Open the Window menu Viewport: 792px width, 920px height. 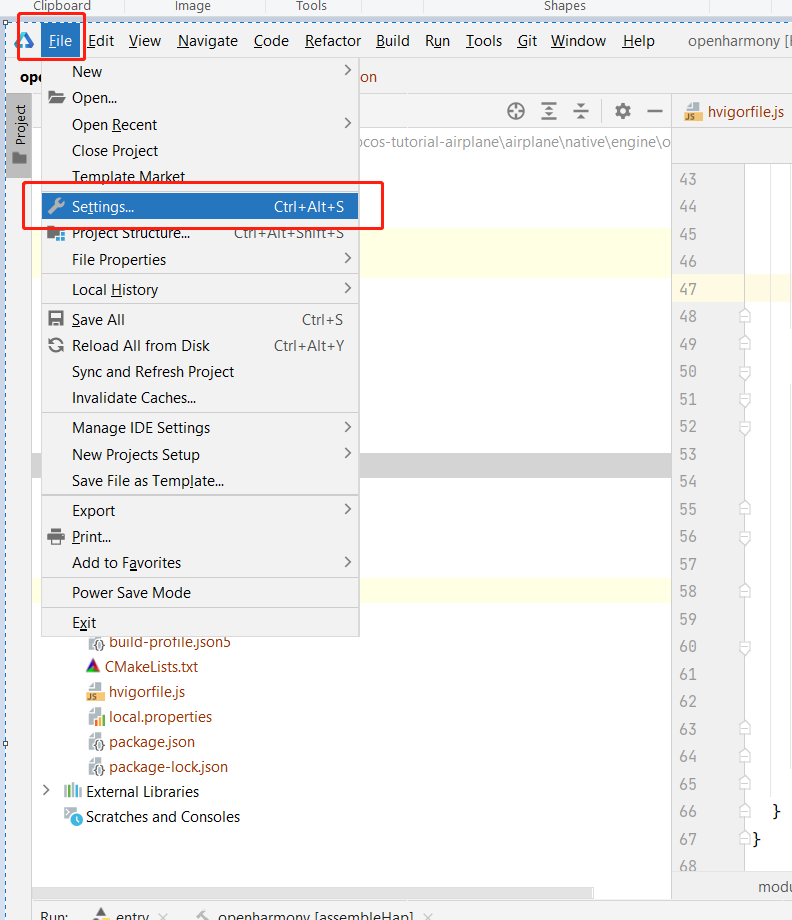tap(578, 40)
